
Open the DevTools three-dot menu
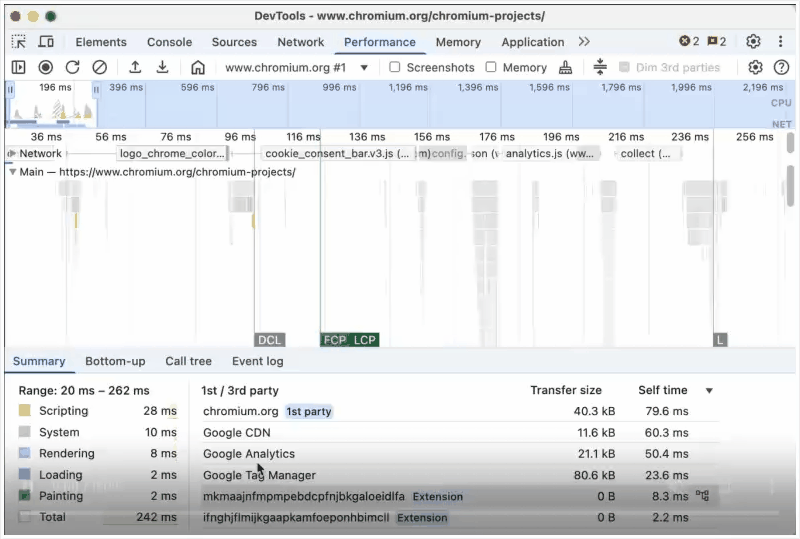(780, 41)
